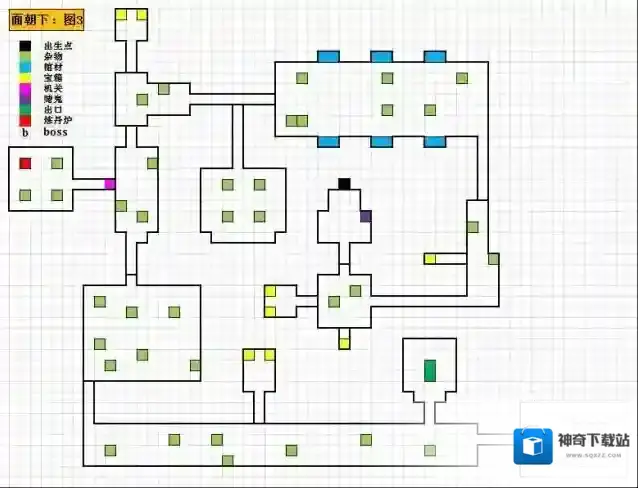Screen dimensions: 638x488
Task: Select the green exit marker
Action: [x=430, y=370]
